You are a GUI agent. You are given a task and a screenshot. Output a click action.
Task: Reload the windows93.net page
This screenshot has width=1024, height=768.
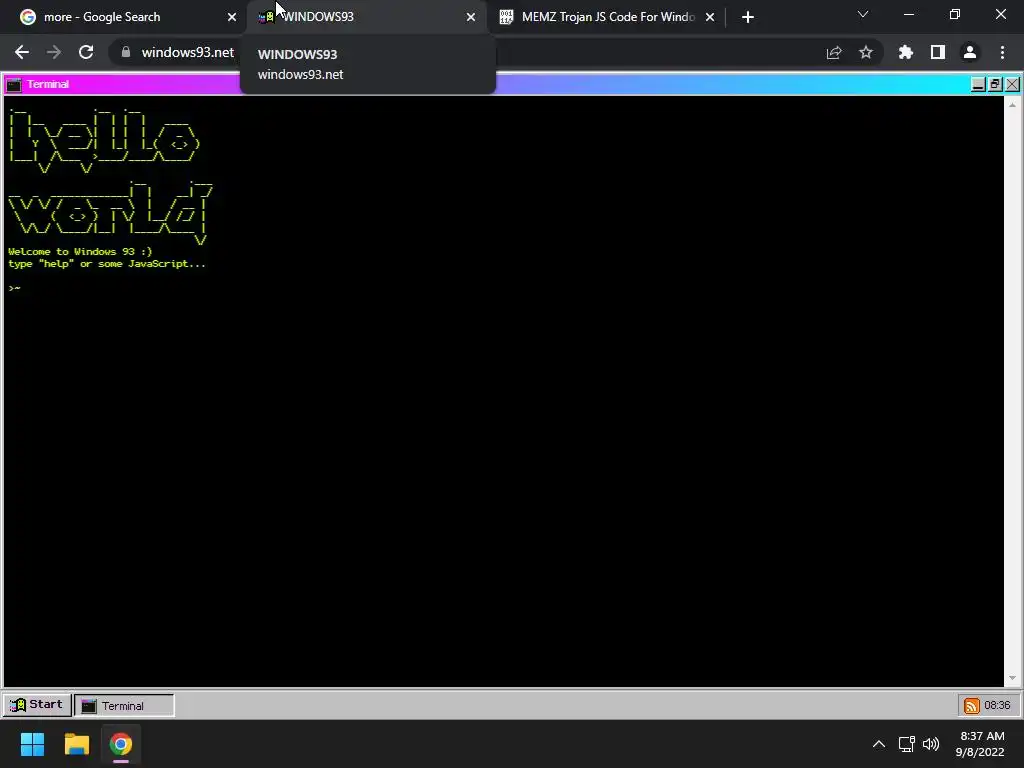tap(86, 52)
